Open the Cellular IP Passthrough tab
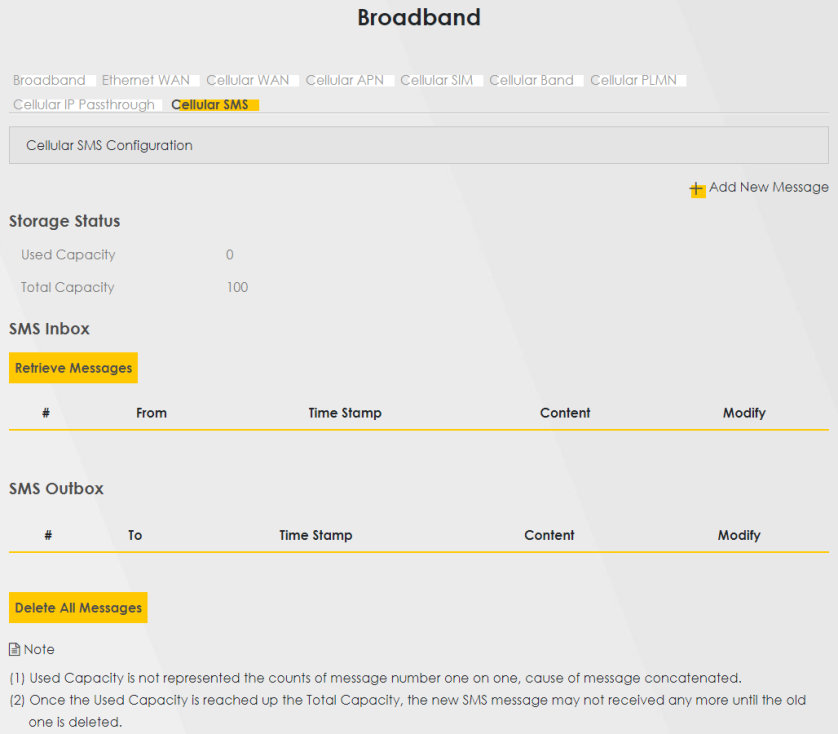 tap(84, 105)
